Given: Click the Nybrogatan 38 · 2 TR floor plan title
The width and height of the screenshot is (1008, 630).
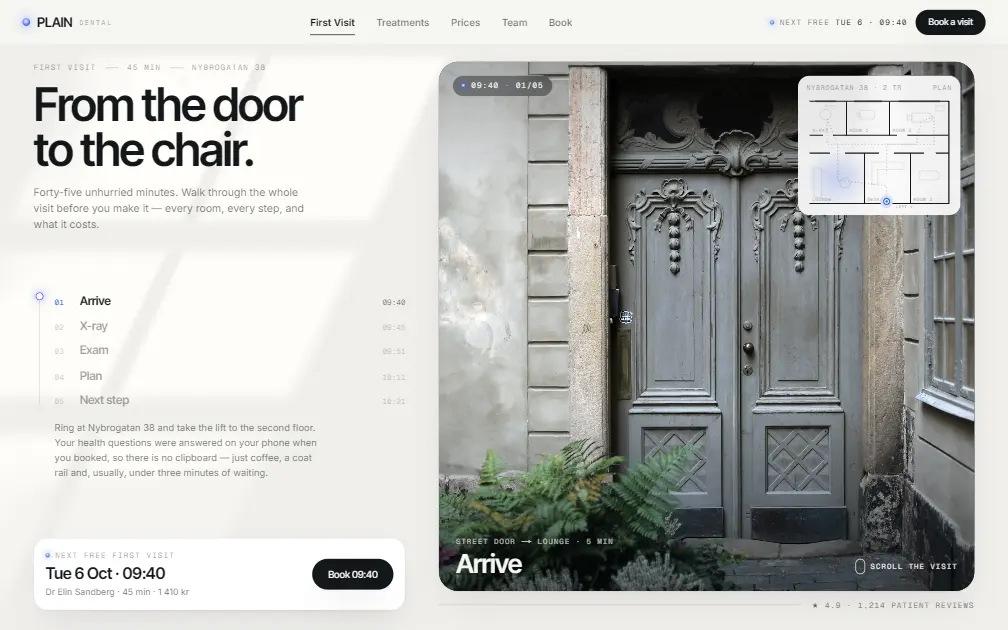Looking at the screenshot, I should (854, 87).
